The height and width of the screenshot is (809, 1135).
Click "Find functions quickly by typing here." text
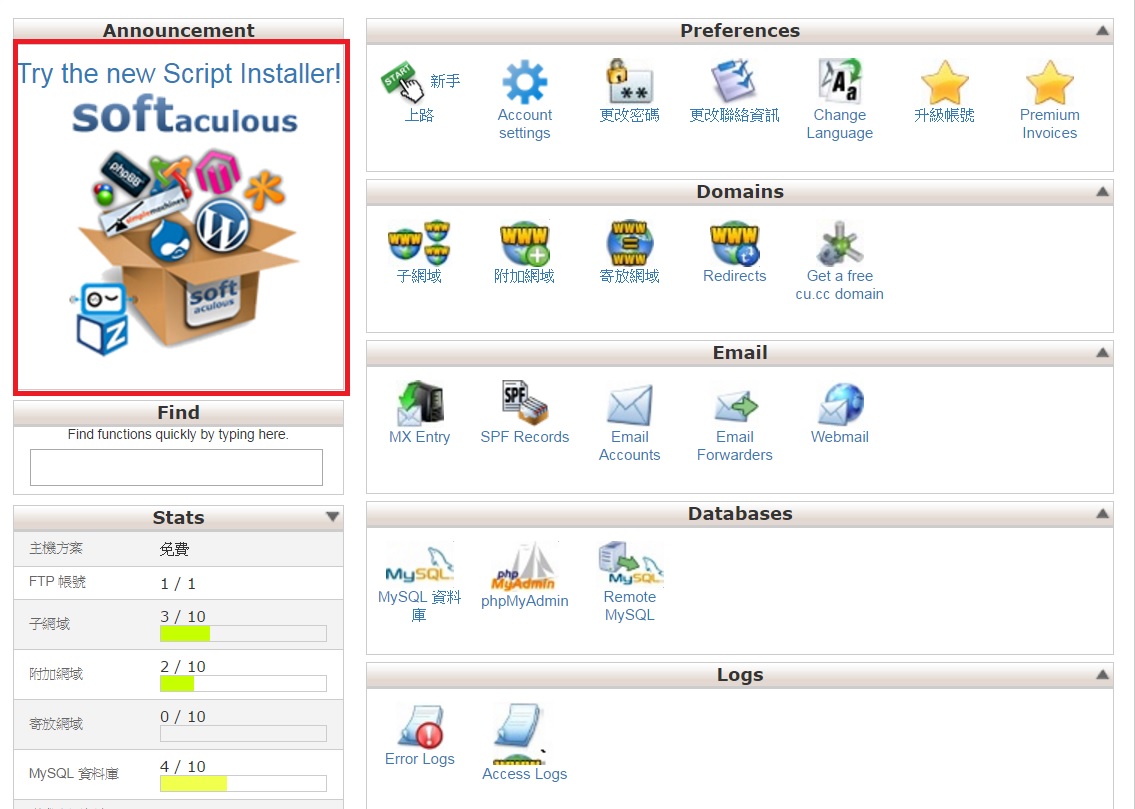point(178,434)
